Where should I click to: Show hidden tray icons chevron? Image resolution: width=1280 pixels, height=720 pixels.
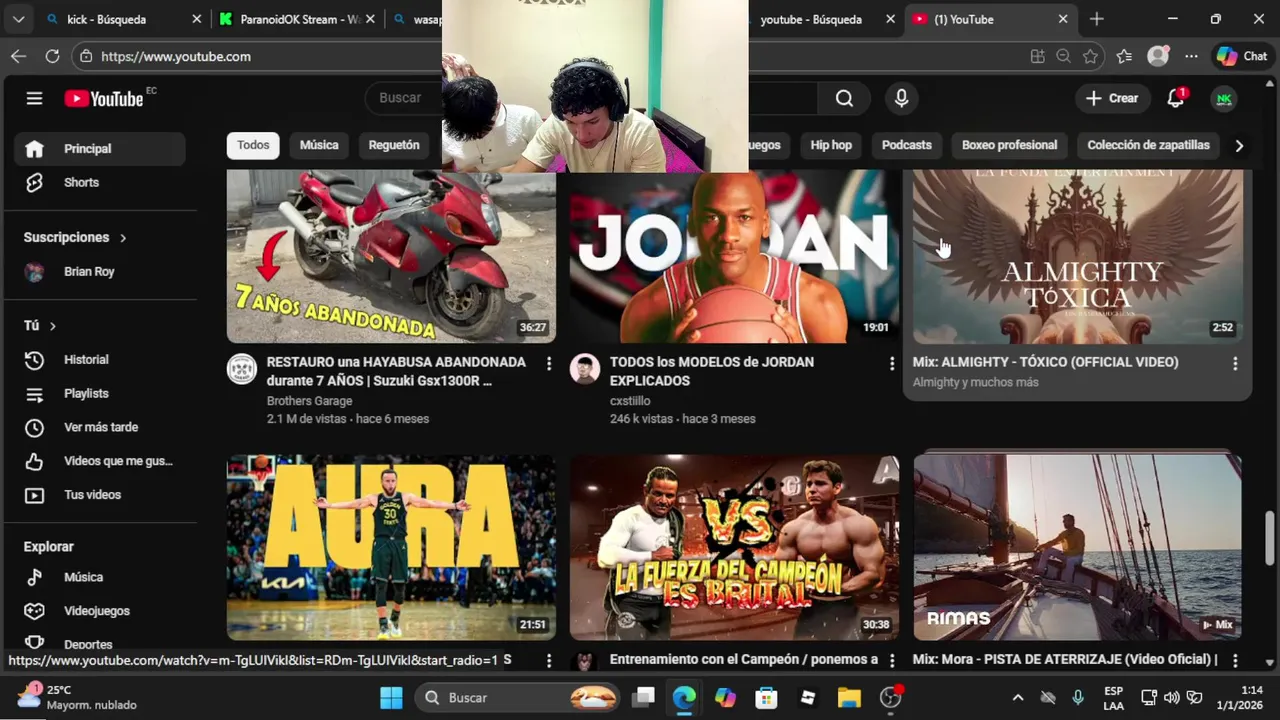pyautogui.click(x=1018, y=698)
